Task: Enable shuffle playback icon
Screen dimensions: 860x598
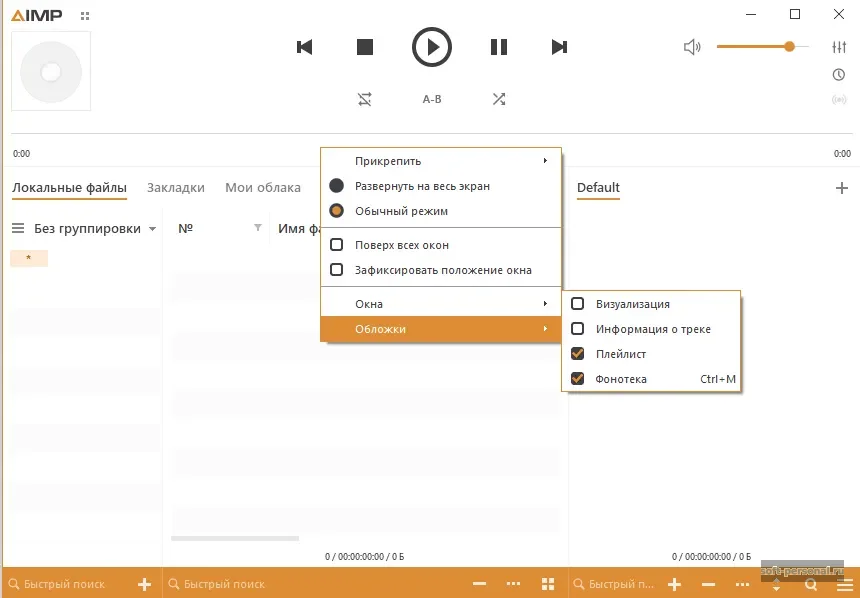Action: (x=498, y=99)
